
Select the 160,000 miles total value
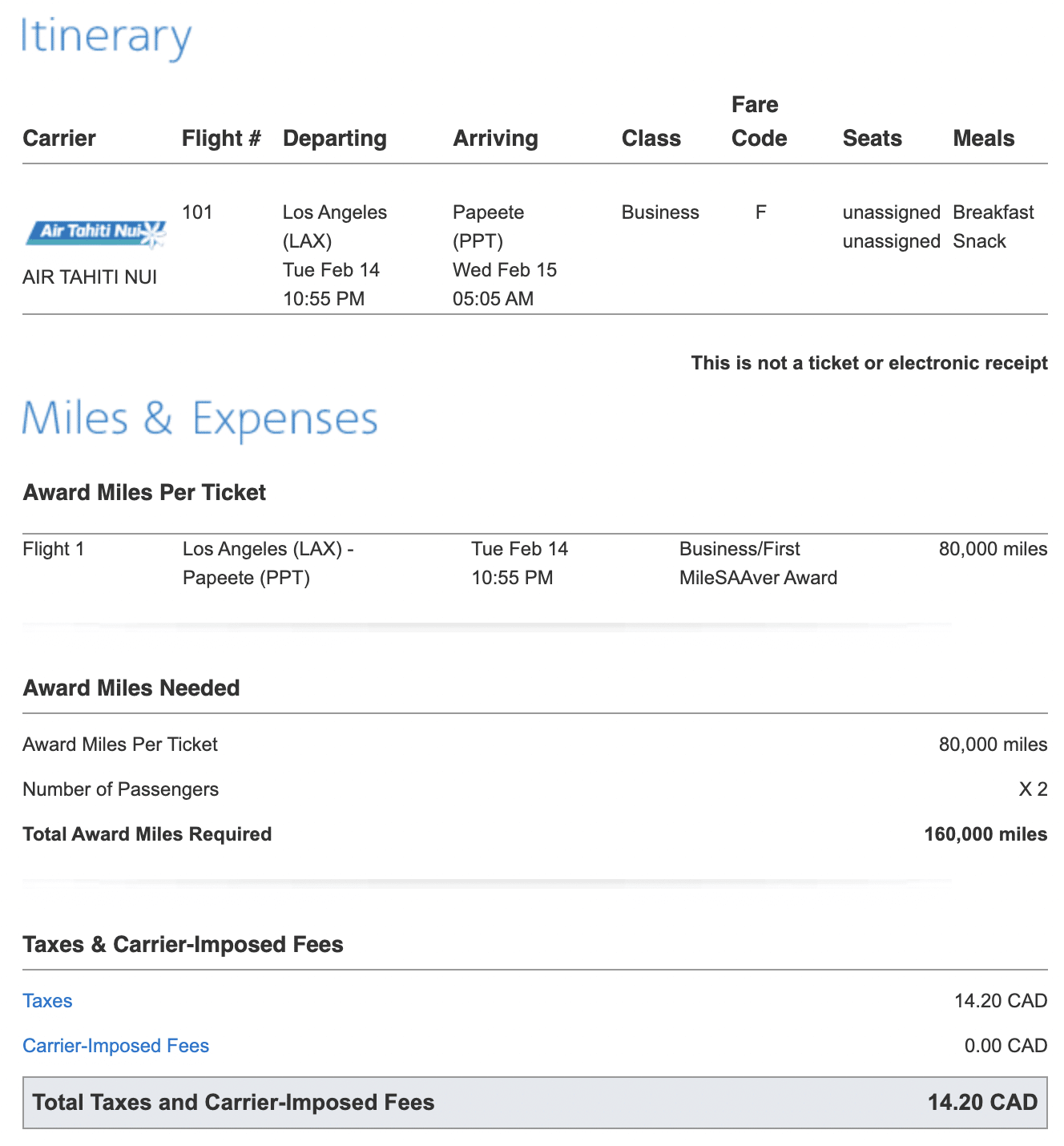click(x=985, y=834)
